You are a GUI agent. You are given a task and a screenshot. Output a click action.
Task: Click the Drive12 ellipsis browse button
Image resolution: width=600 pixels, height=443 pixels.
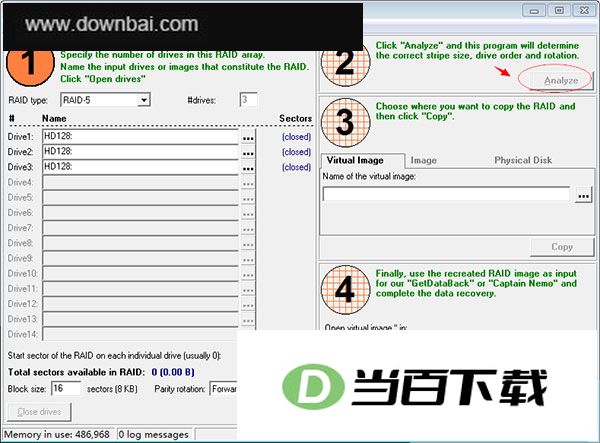pos(248,305)
